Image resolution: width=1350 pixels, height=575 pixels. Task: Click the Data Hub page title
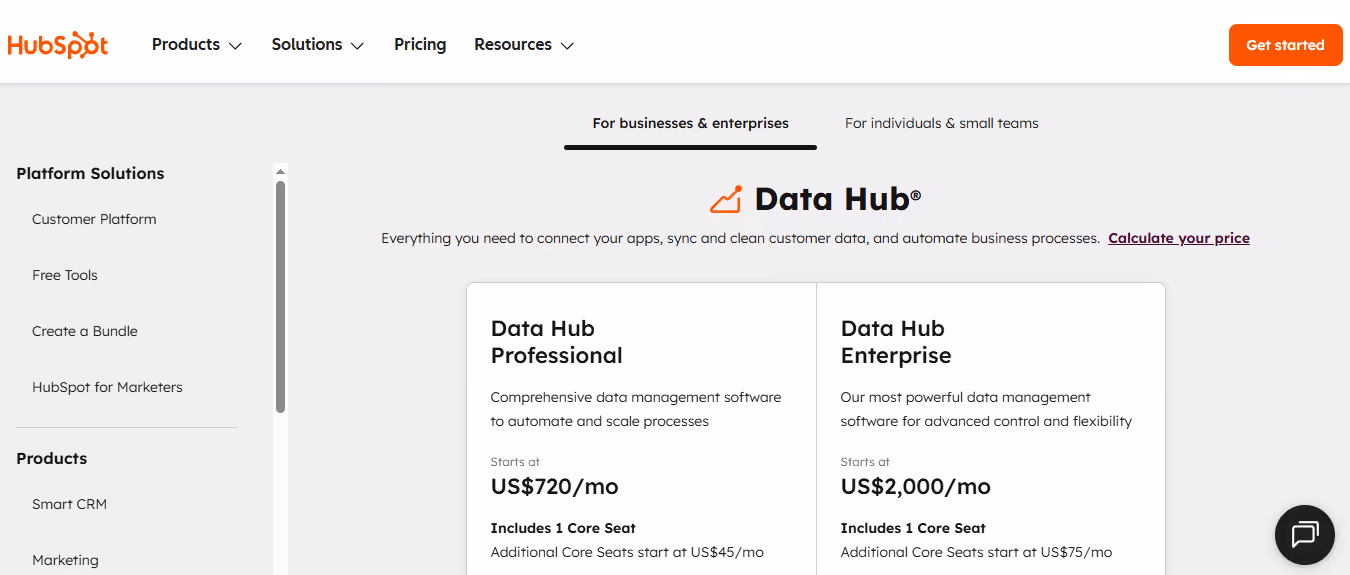(837, 199)
